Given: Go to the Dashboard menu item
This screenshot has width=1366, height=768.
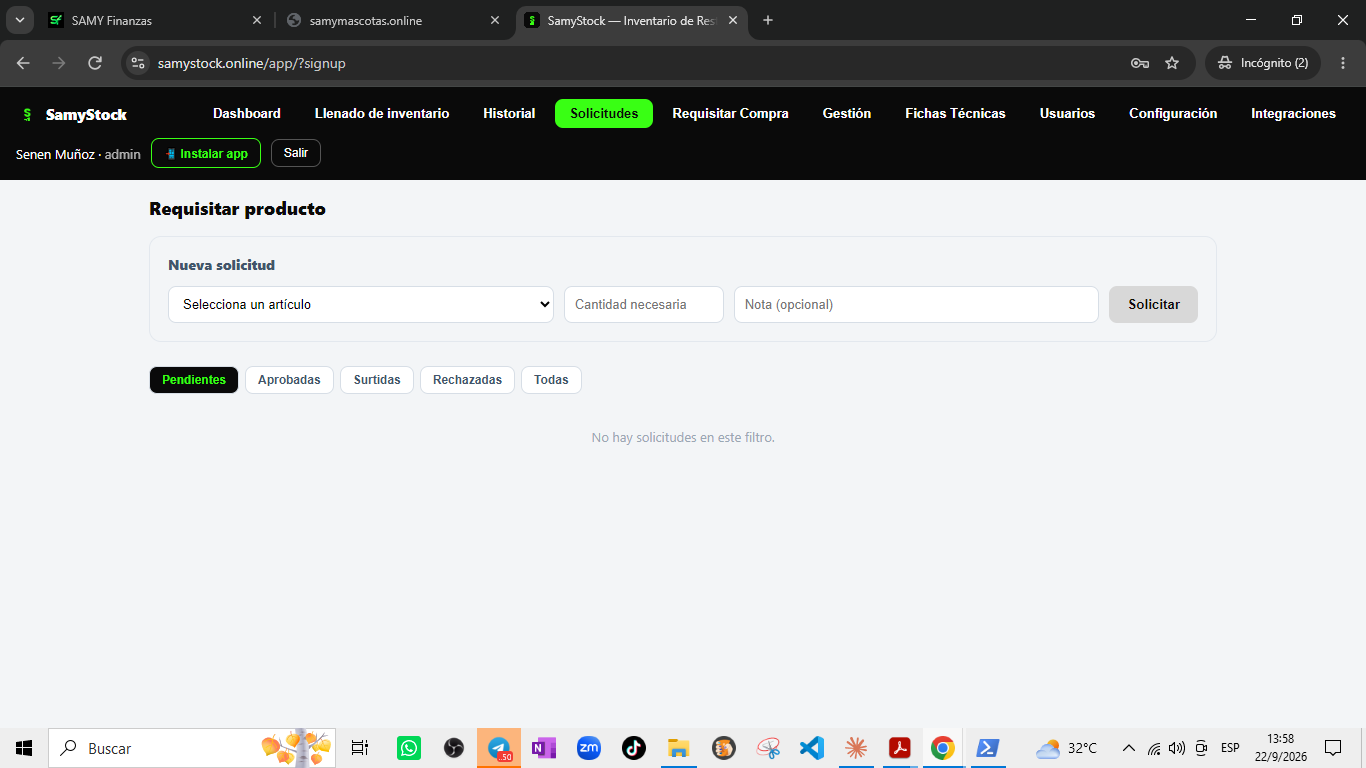Looking at the screenshot, I should (x=247, y=114).
